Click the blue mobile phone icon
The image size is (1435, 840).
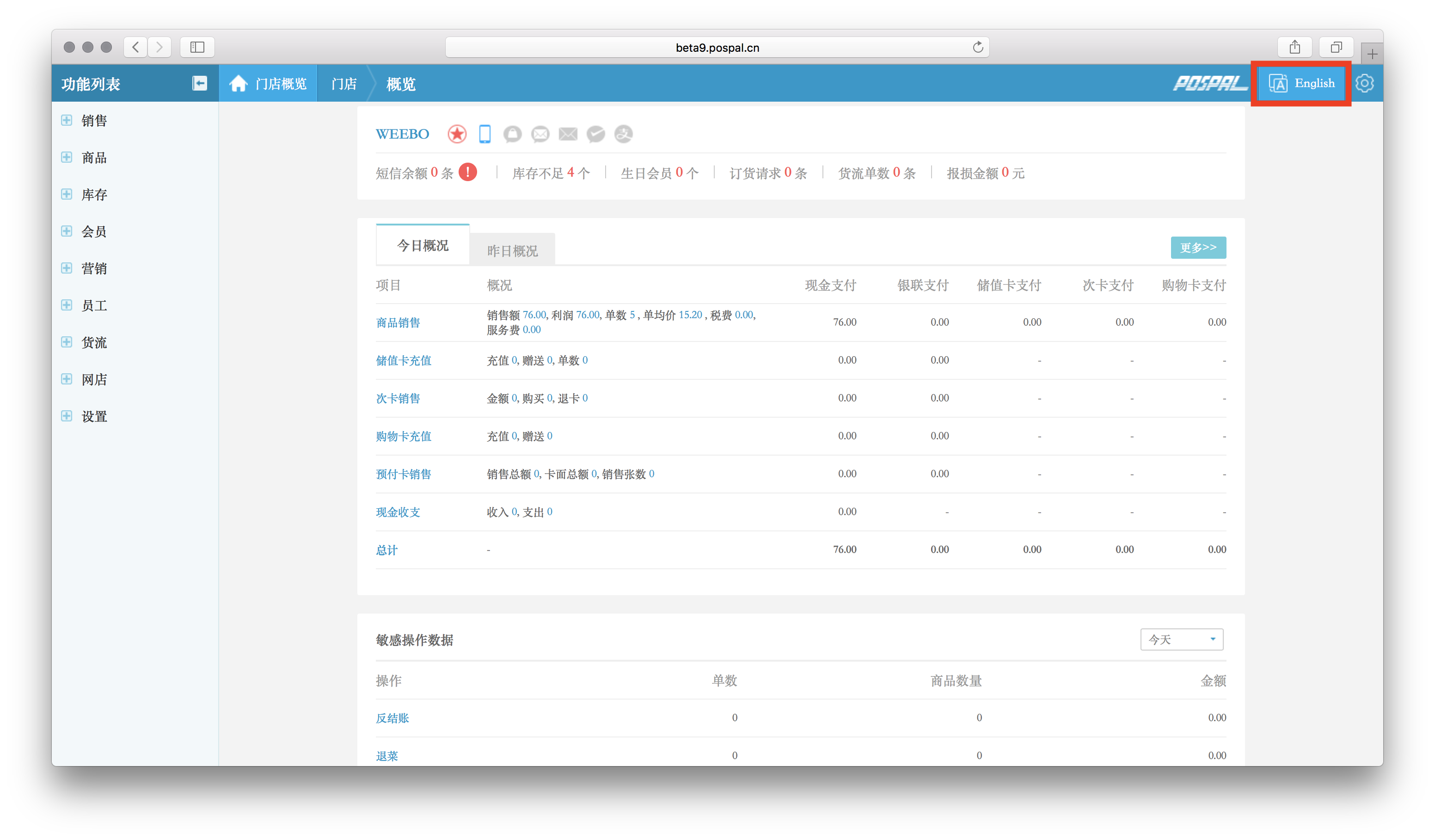tap(484, 134)
